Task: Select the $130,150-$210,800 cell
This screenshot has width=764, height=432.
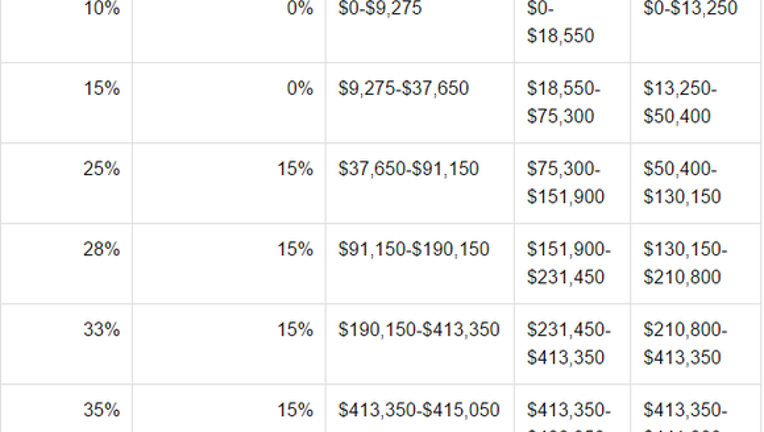Action: (x=697, y=263)
